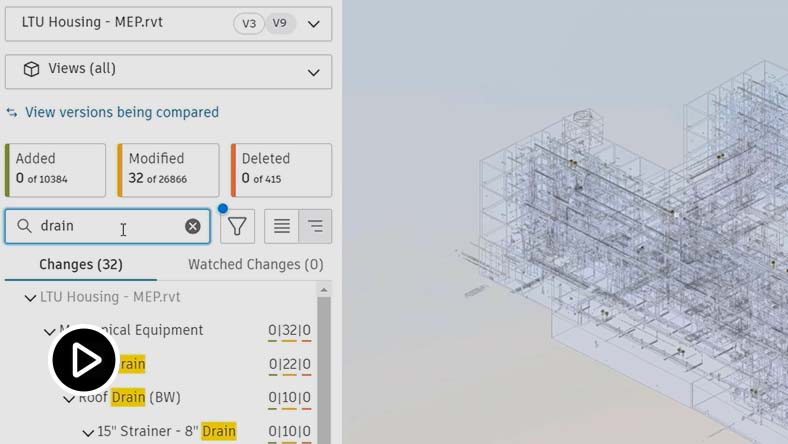Click the 0|22|0 change count
Screen dimensions: 788x444
[289, 364]
